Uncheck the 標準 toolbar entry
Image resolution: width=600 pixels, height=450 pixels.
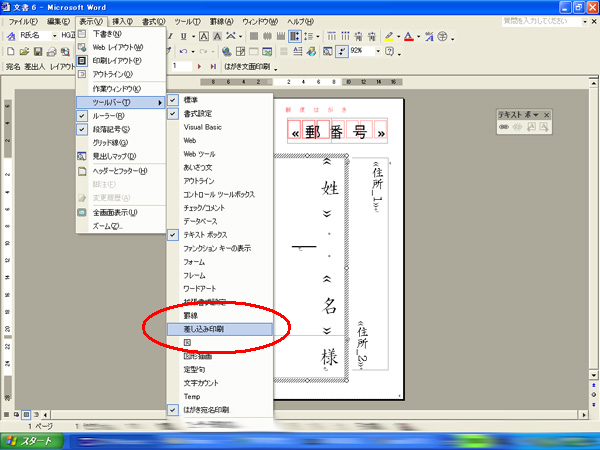220,100
